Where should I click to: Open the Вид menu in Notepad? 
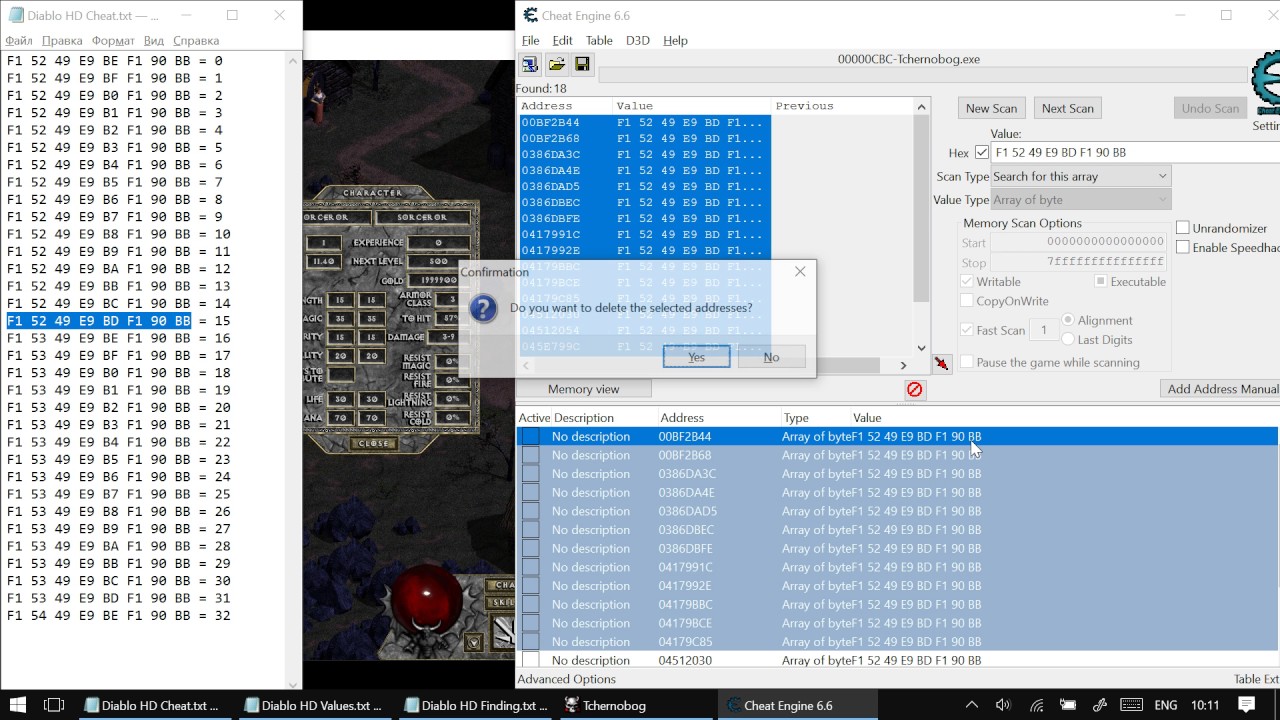pos(153,41)
